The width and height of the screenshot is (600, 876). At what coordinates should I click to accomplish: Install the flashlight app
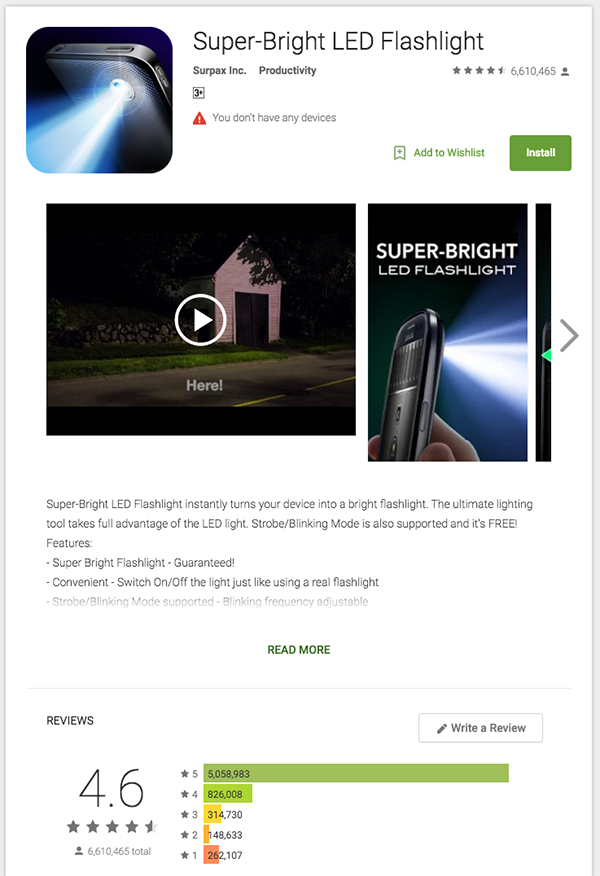click(540, 153)
